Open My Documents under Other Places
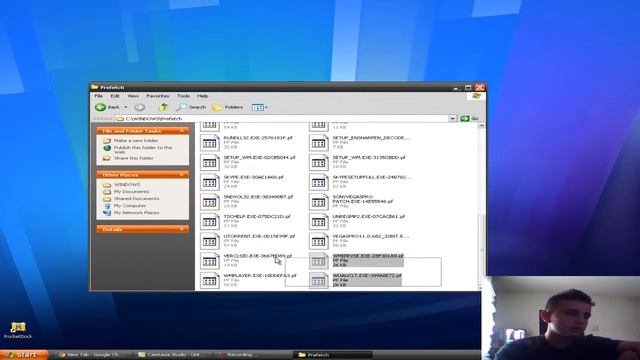Viewport: 640px width, 360px height. point(131,191)
